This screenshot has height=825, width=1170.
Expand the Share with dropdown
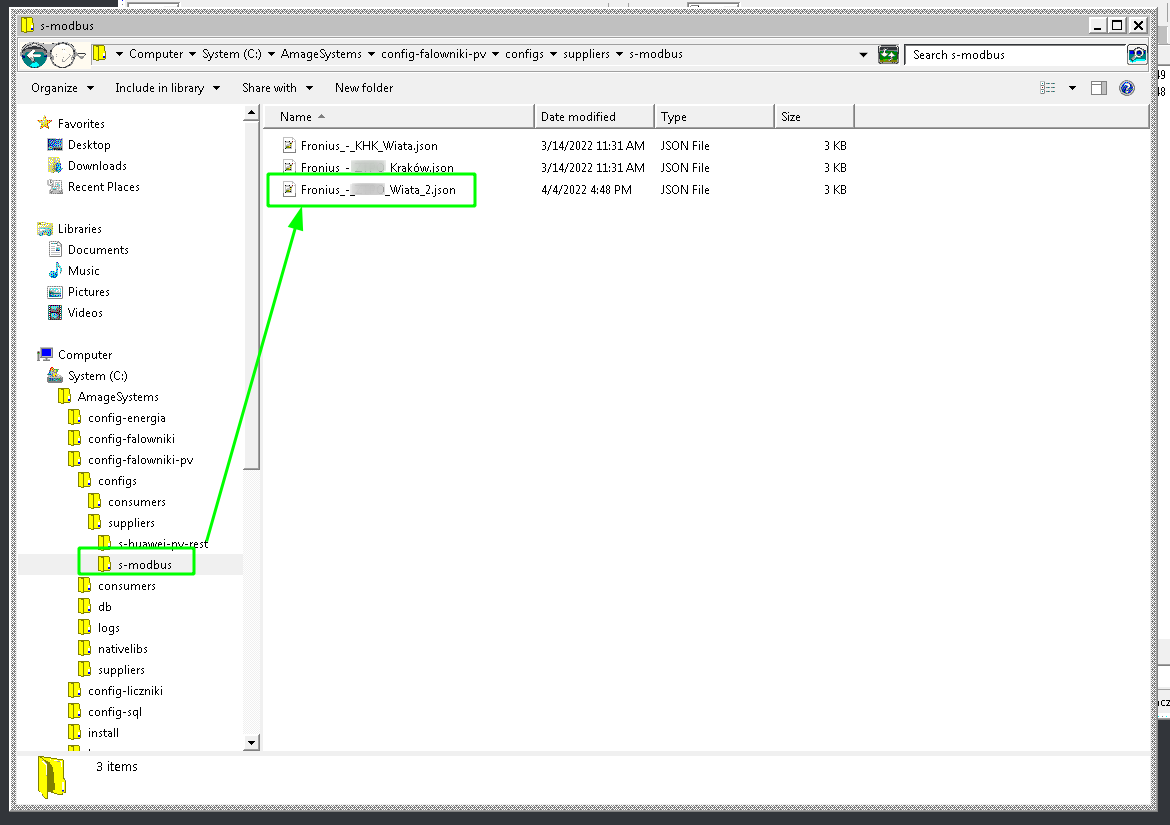pyautogui.click(x=277, y=88)
